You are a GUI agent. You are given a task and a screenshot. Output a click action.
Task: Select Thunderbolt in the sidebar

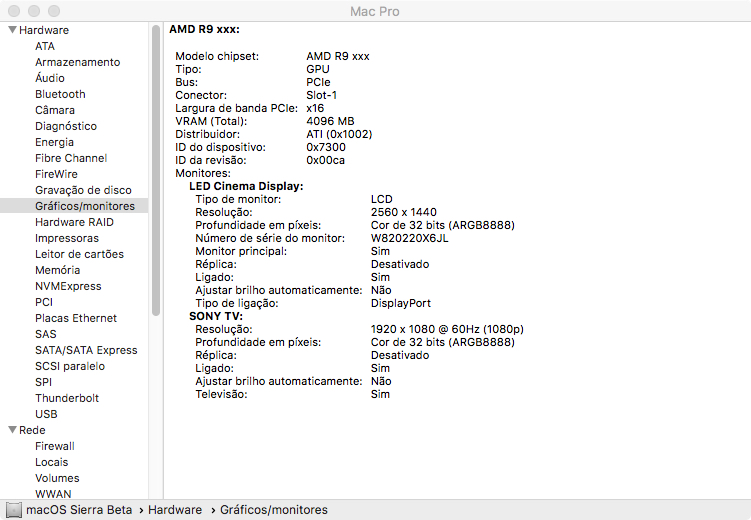(x=67, y=398)
